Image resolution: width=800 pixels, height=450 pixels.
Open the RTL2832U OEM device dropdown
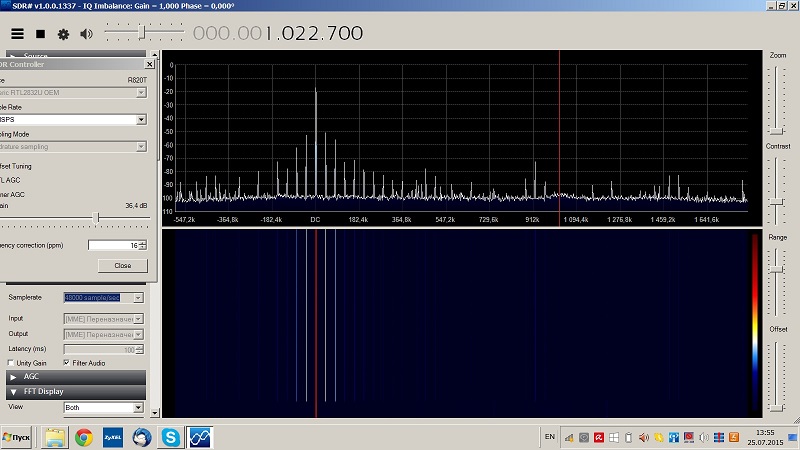coord(141,93)
